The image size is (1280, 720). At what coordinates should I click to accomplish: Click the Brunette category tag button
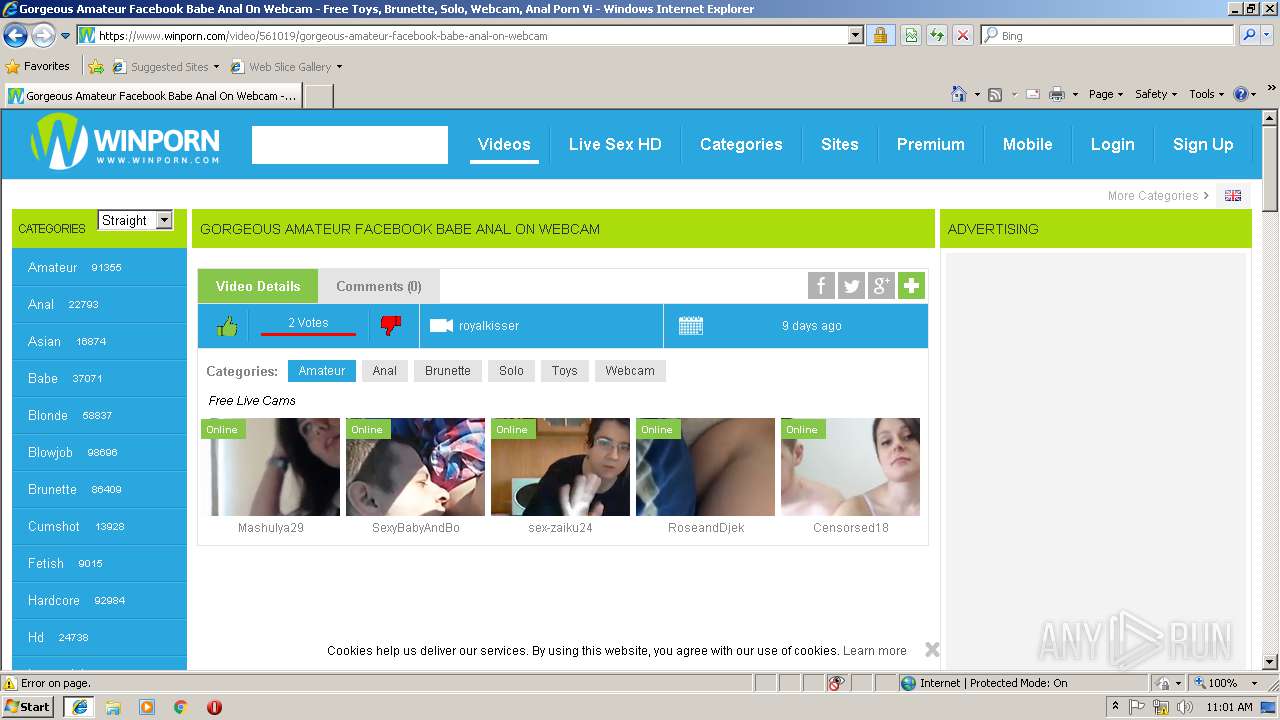click(x=447, y=371)
